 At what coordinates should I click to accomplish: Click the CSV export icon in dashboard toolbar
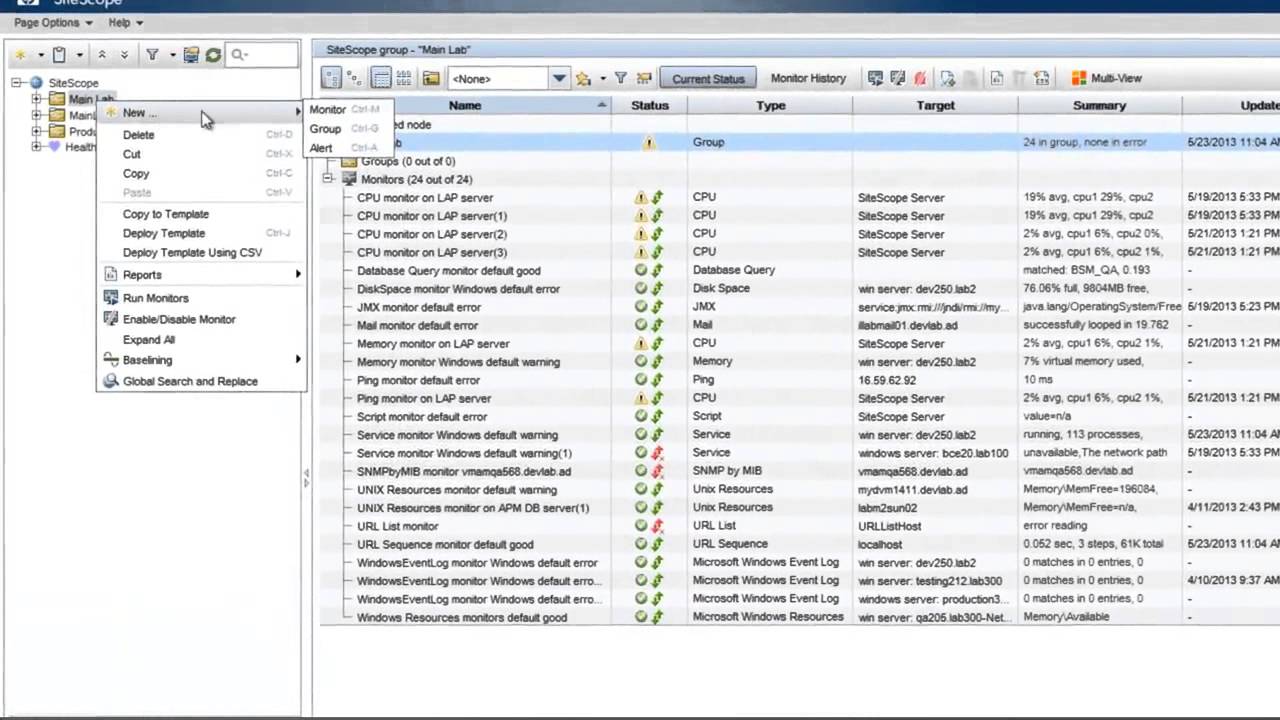coord(1042,78)
